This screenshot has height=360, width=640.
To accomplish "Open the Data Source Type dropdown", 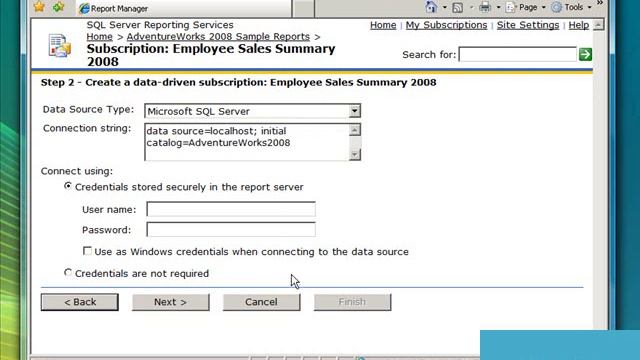I will click(x=252, y=111).
